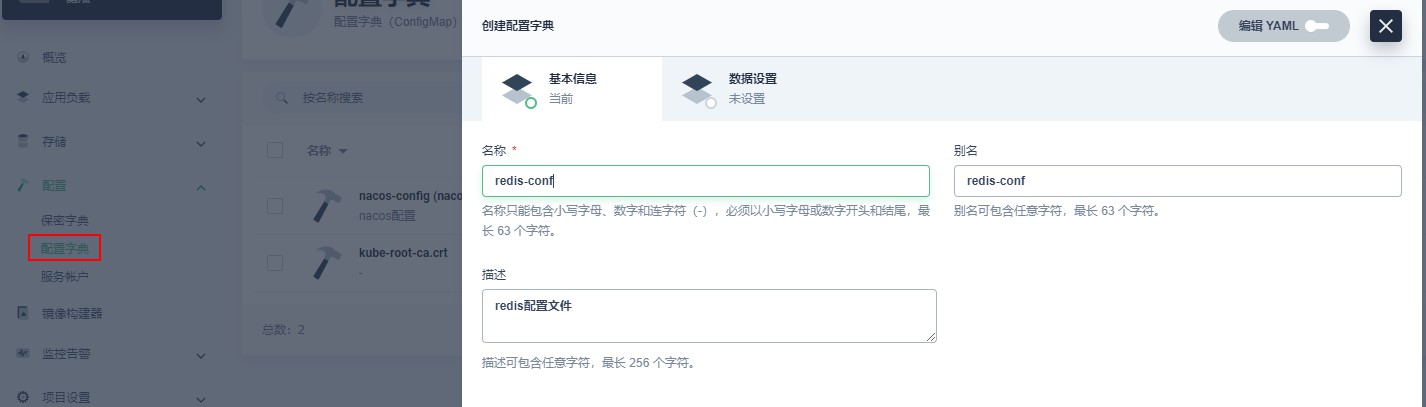Select the kube-root-ca.crt row checkbox
The image size is (1426, 407).
point(275,262)
